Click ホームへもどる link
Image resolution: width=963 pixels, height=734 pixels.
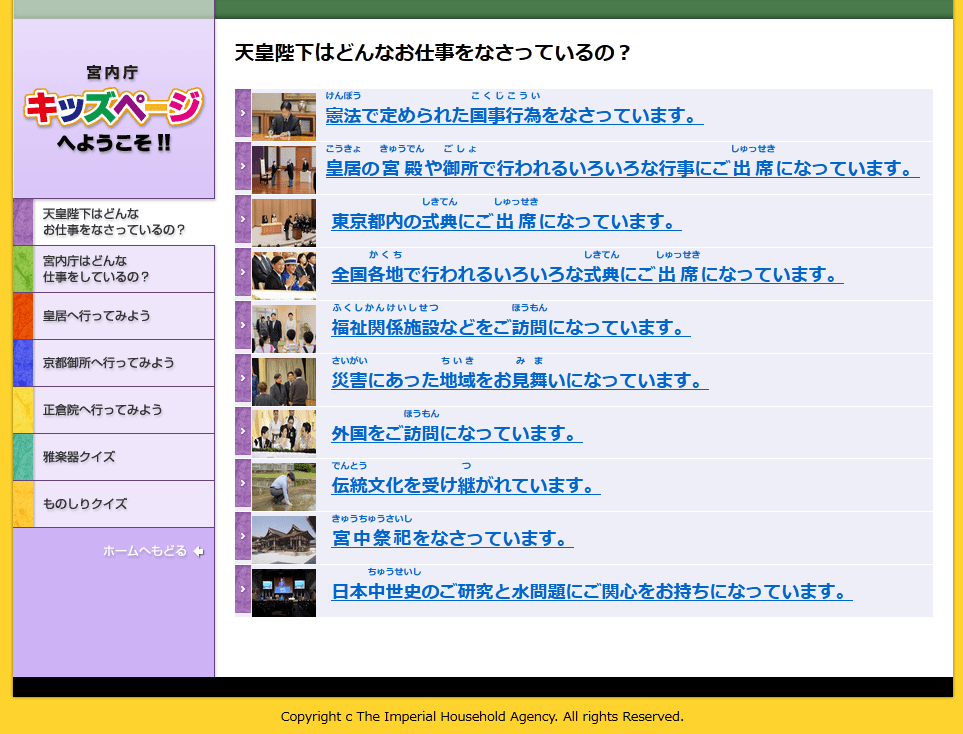pyautogui.click(x=144, y=551)
